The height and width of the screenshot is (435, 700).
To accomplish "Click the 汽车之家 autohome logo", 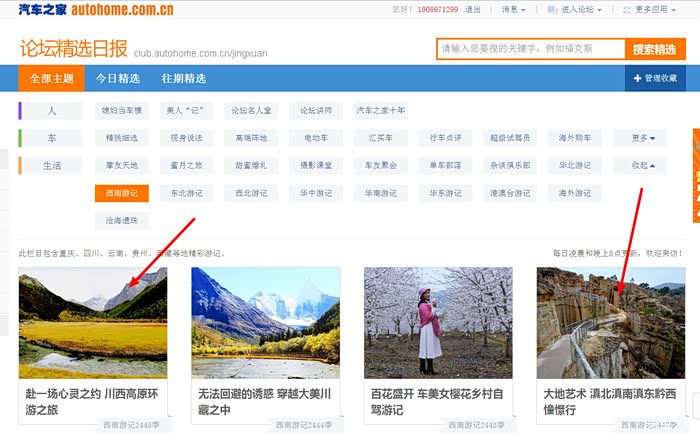I will tap(96, 9).
